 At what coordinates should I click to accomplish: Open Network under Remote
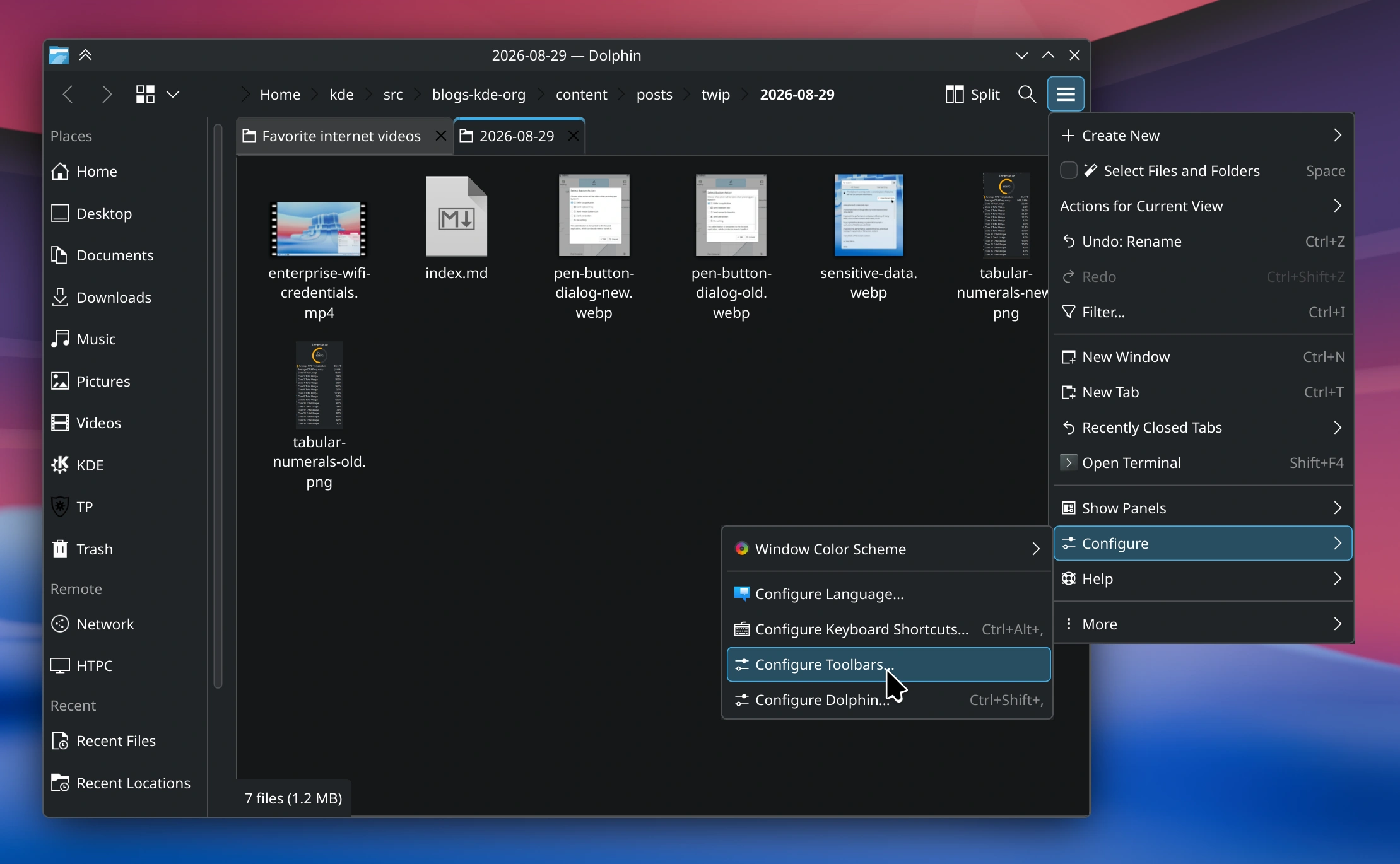pos(125,624)
